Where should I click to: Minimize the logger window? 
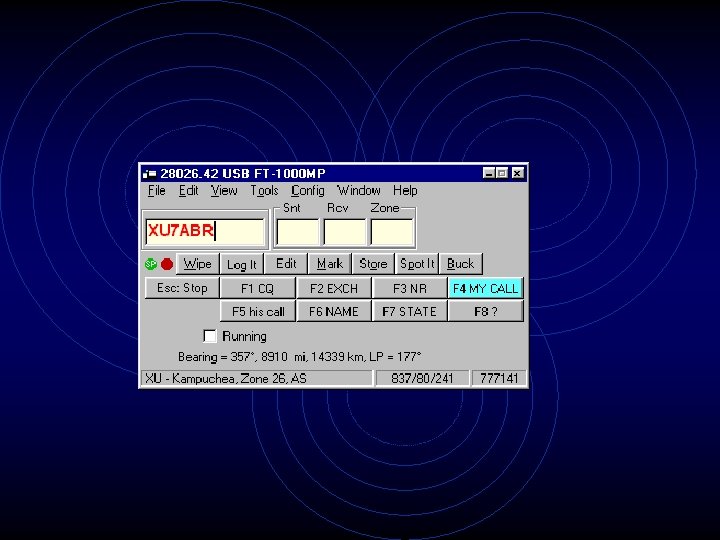[x=489, y=173]
